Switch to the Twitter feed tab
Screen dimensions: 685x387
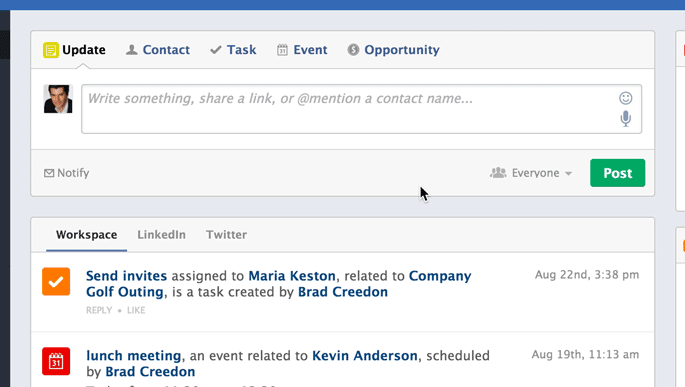tap(226, 235)
